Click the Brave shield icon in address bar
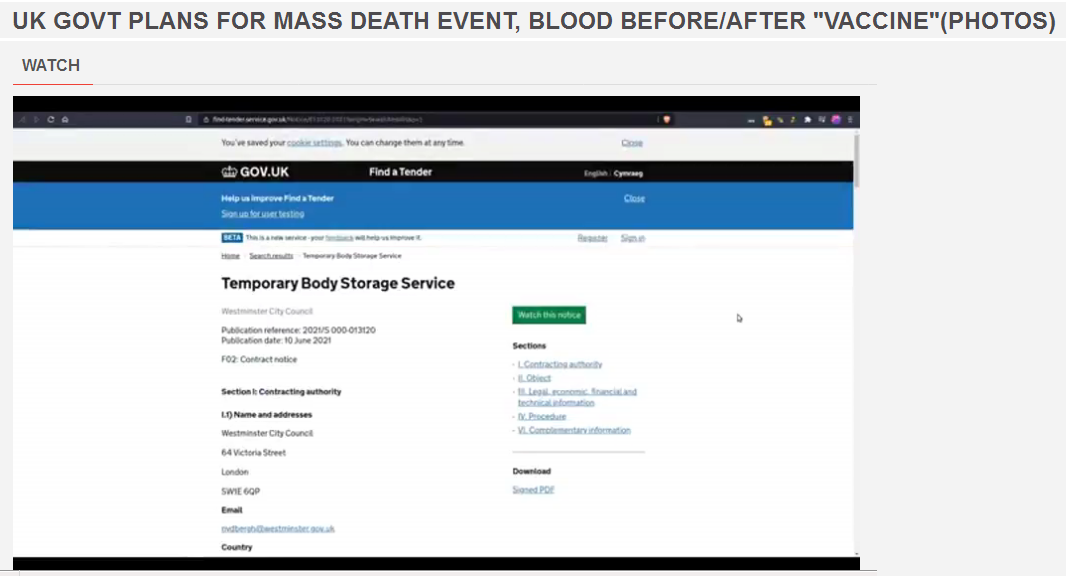Viewport: 1066px width, 576px height. (x=666, y=119)
